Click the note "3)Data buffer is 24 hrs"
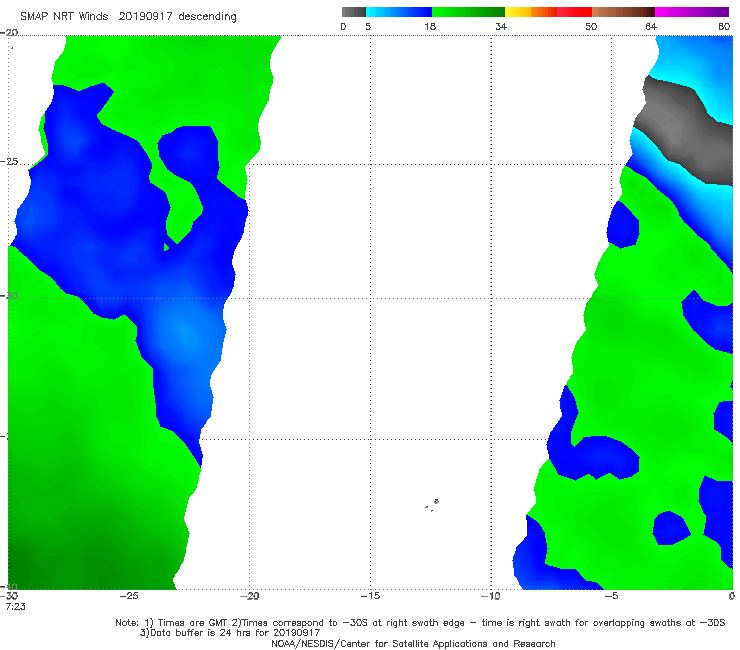The width and height of the screenshot is (740, 650). (230, 633)
